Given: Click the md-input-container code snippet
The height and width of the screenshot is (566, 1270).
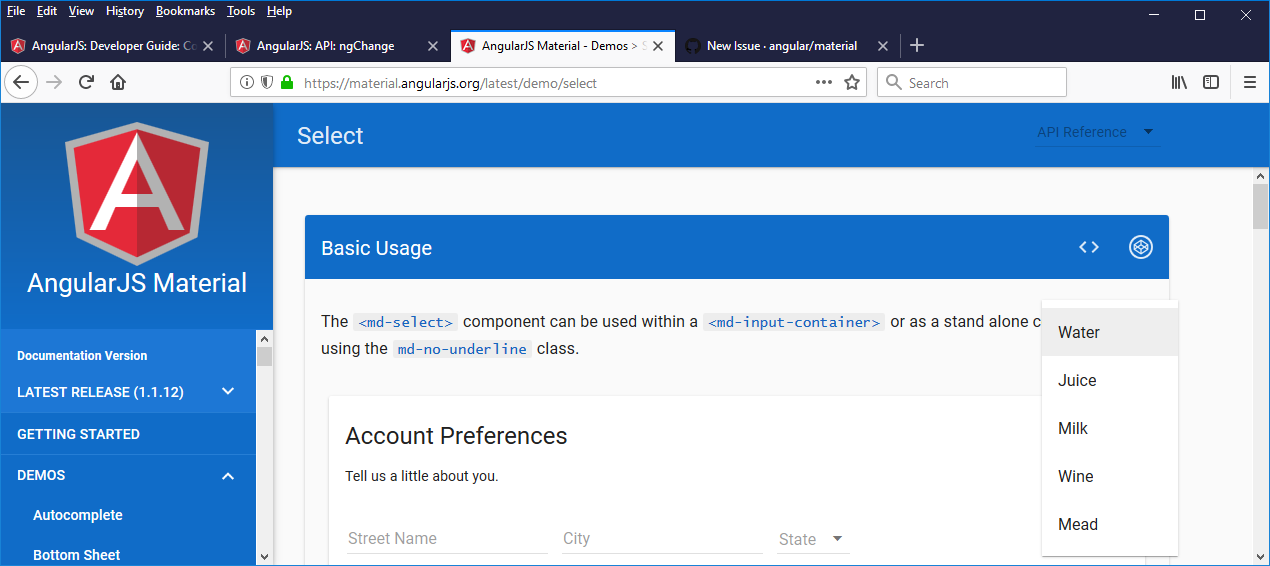Looking at the screenshot, I should click(x=794, y=322).
